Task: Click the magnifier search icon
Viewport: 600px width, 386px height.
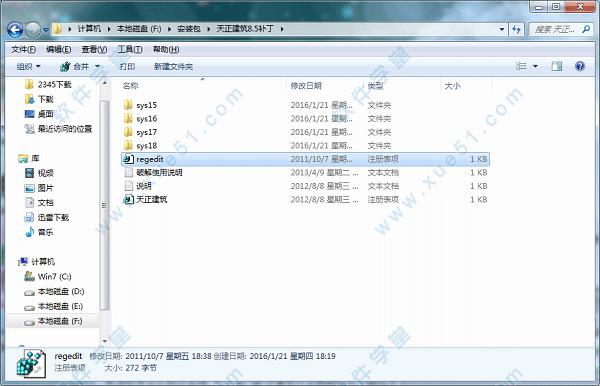Action: (x=585, y=29)
